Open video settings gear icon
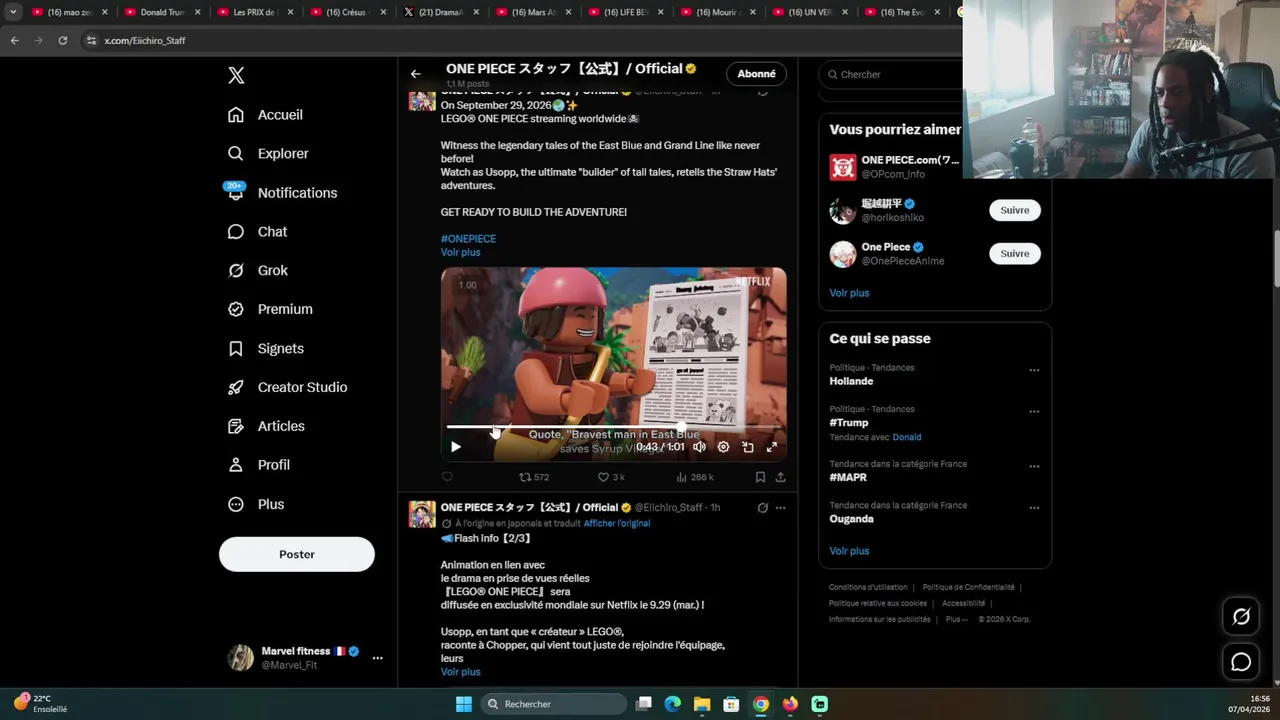The image size is (1280, 720). point(723,447)
